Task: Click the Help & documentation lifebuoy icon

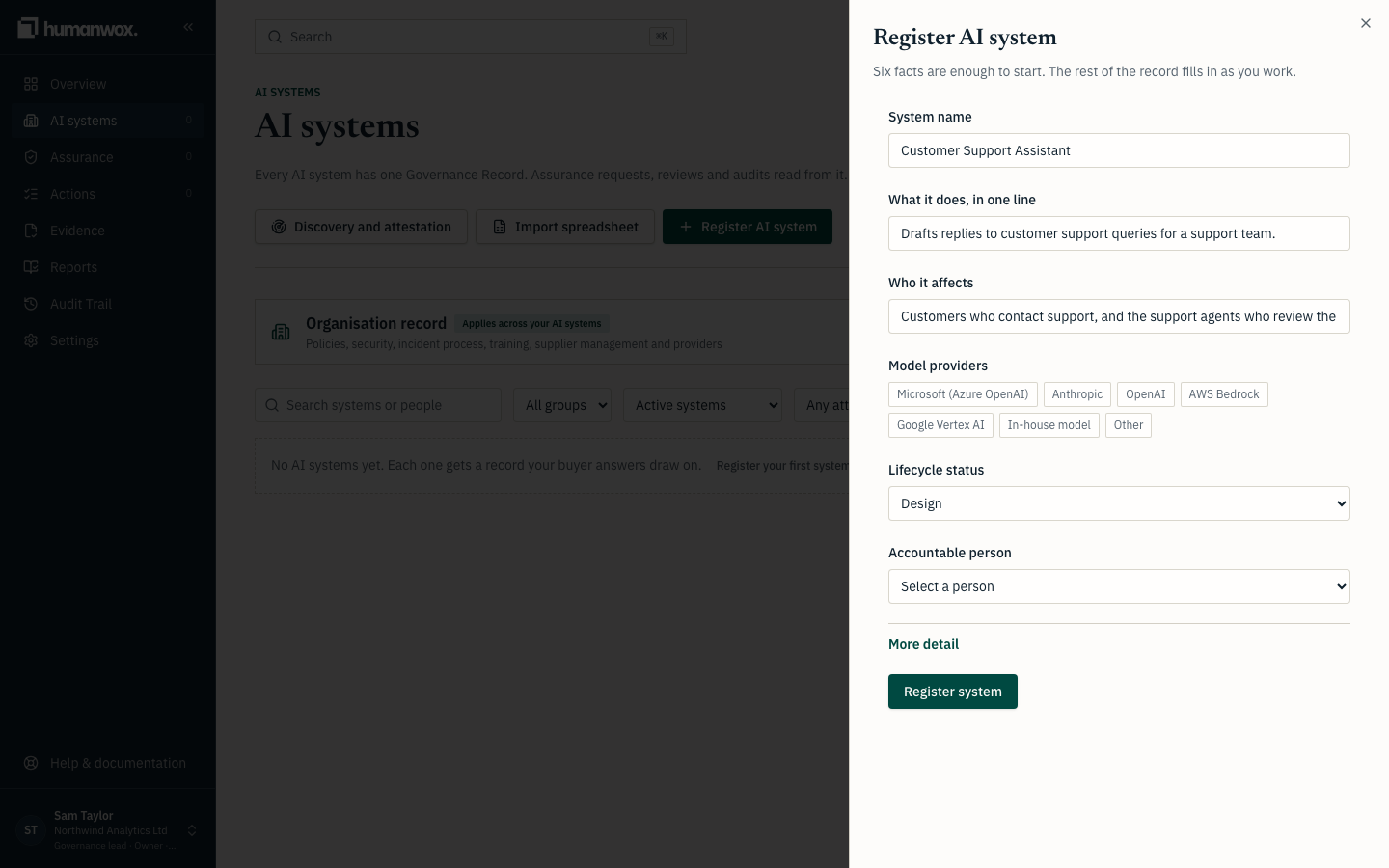Action: tap(31, 763)
